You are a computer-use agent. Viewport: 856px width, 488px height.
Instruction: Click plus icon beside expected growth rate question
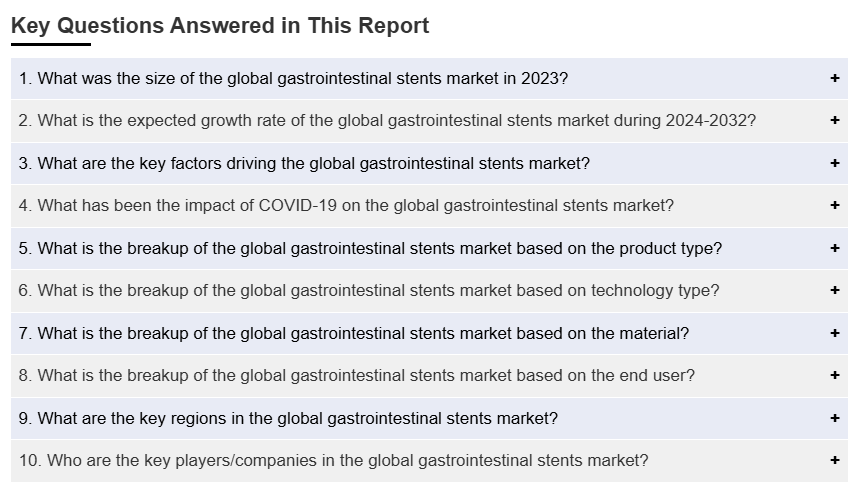[x=834, y=120]
